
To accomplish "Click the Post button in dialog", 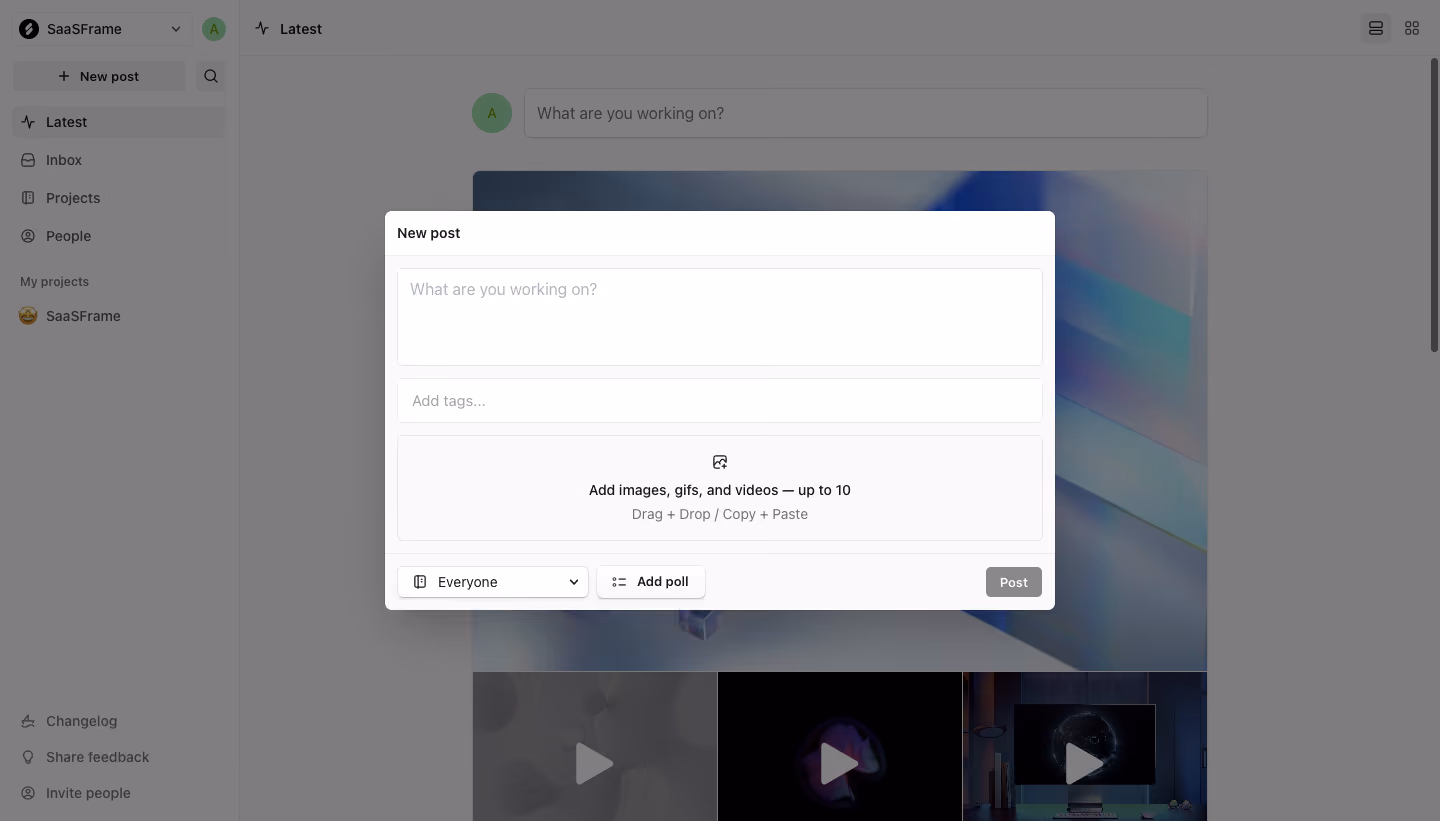I will tap(1014, 582).
